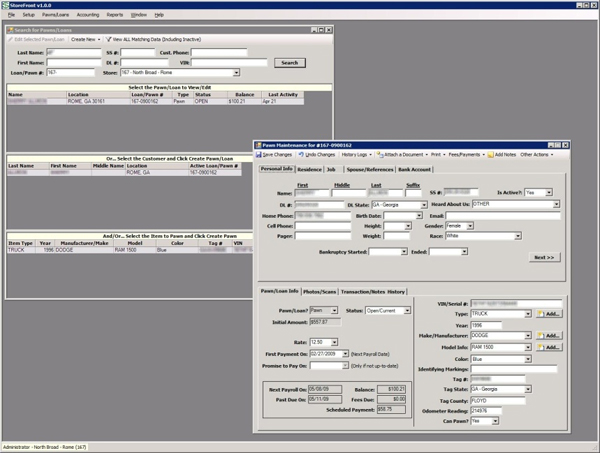Switch to the Job tab

331,169
